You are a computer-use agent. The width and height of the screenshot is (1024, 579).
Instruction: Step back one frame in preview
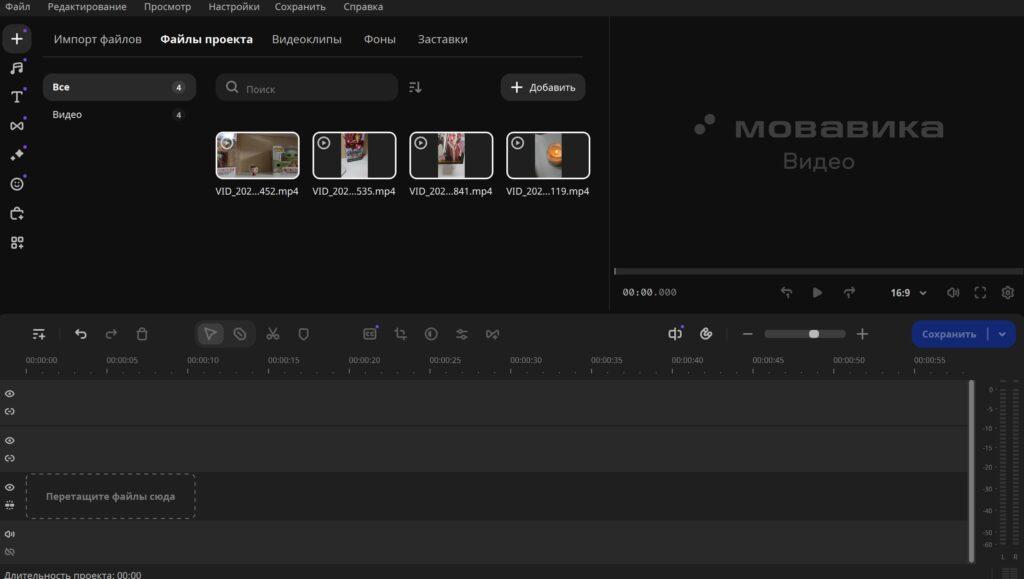pos(786,292)
